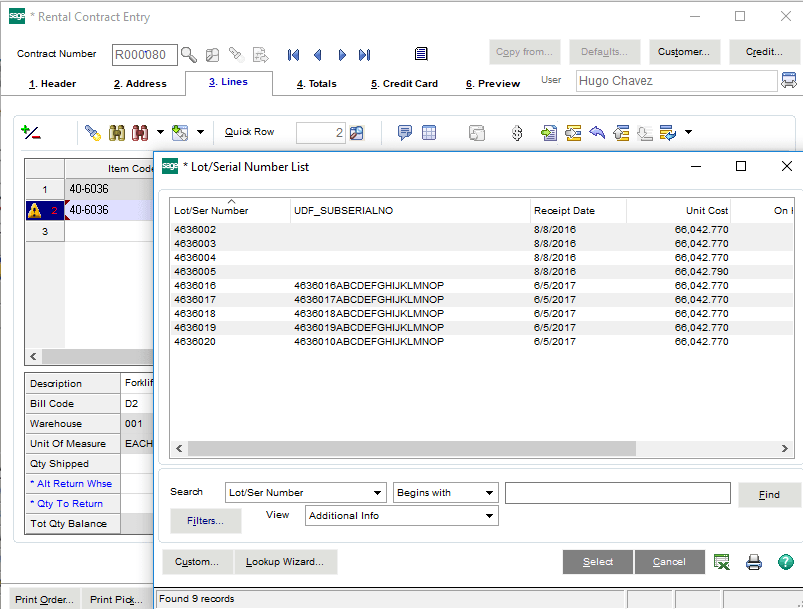Click the yellow warning icon on row 2

pos(35,210)
